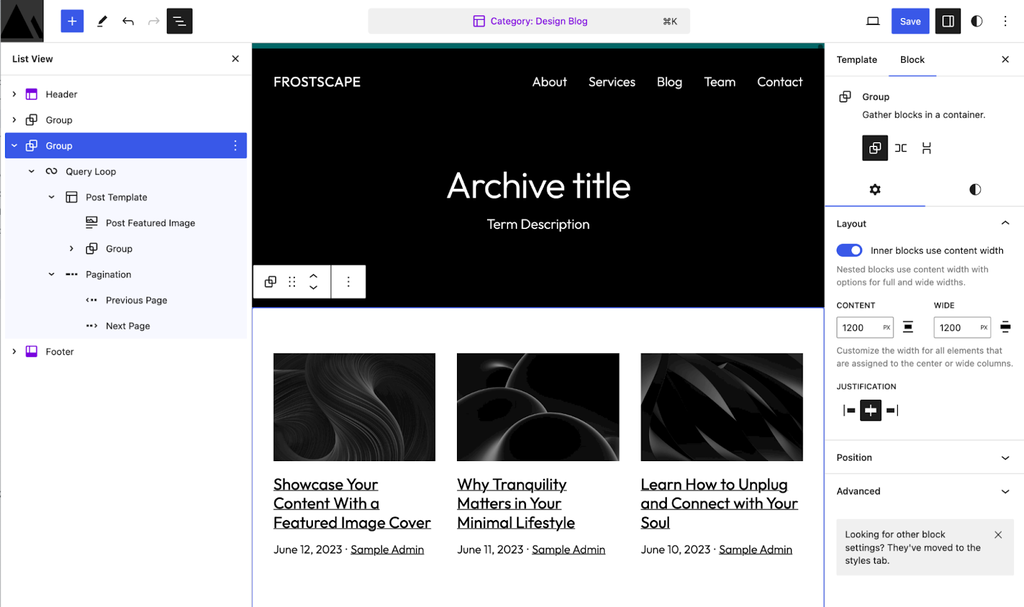The image size is (1024, 607).
Task: Open the Sample Admin author link
Action: click(x=387, y=549)
